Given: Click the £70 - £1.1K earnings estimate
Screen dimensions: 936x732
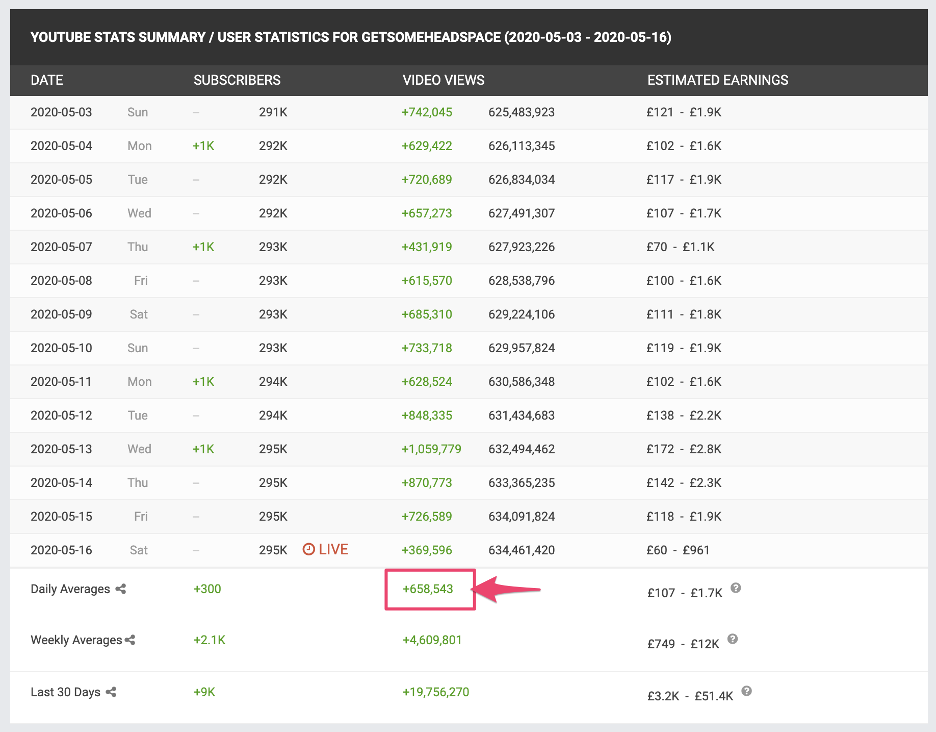Looking at the screenshot, I should [x=681, y=247].
